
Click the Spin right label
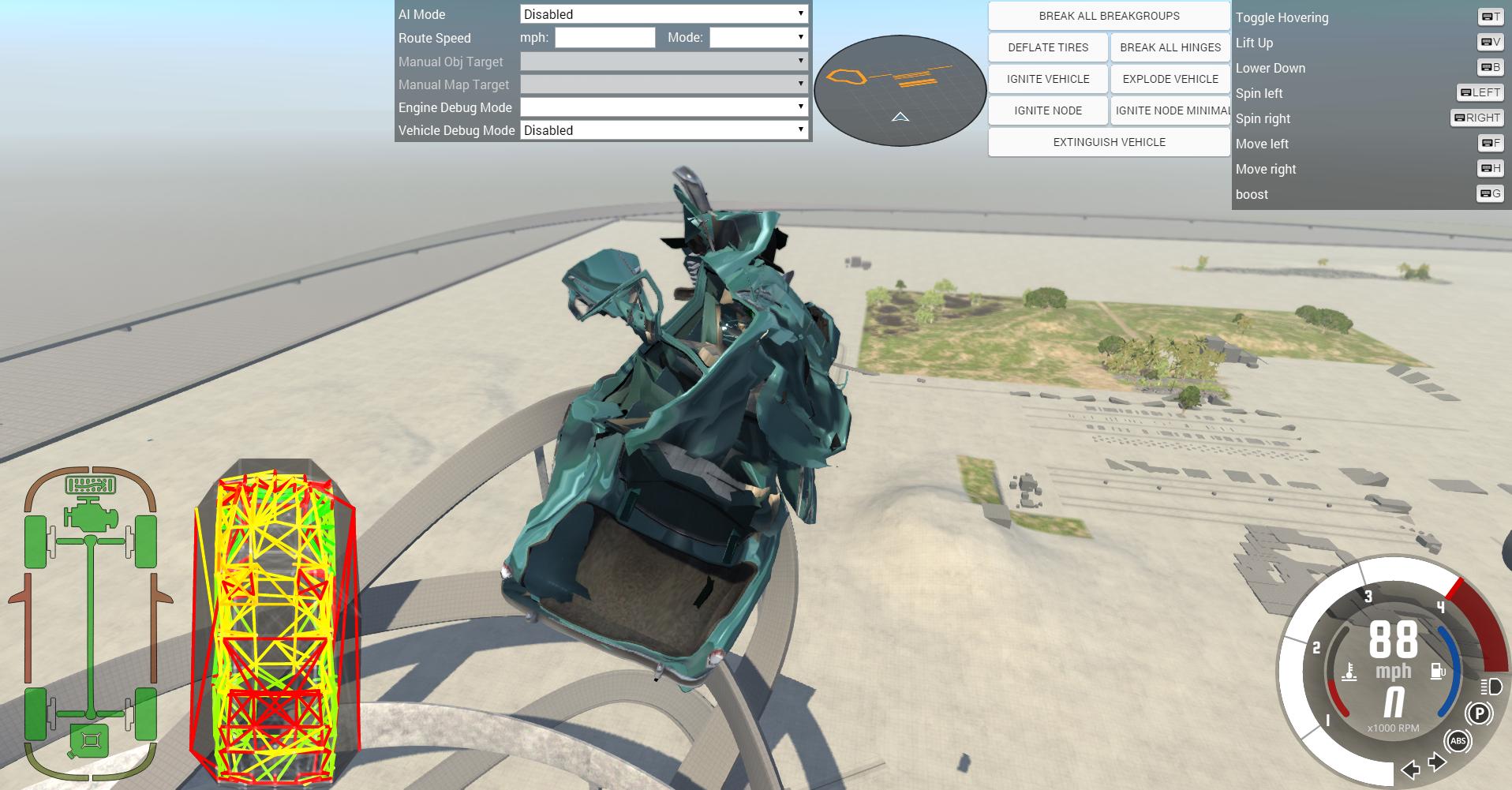(x=1263, y=118)
